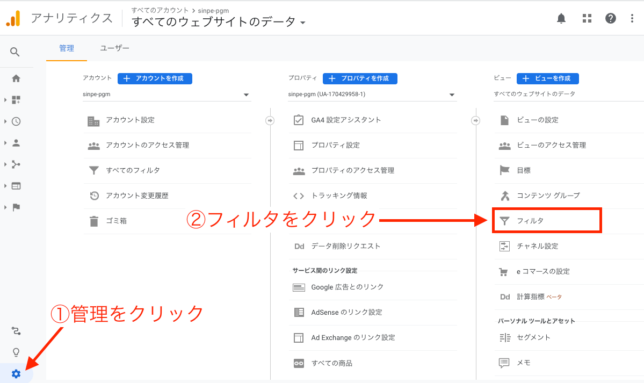Open フィルタ in the view column
644x383 pixels.
pyautogui.click(x=547, y=221)
